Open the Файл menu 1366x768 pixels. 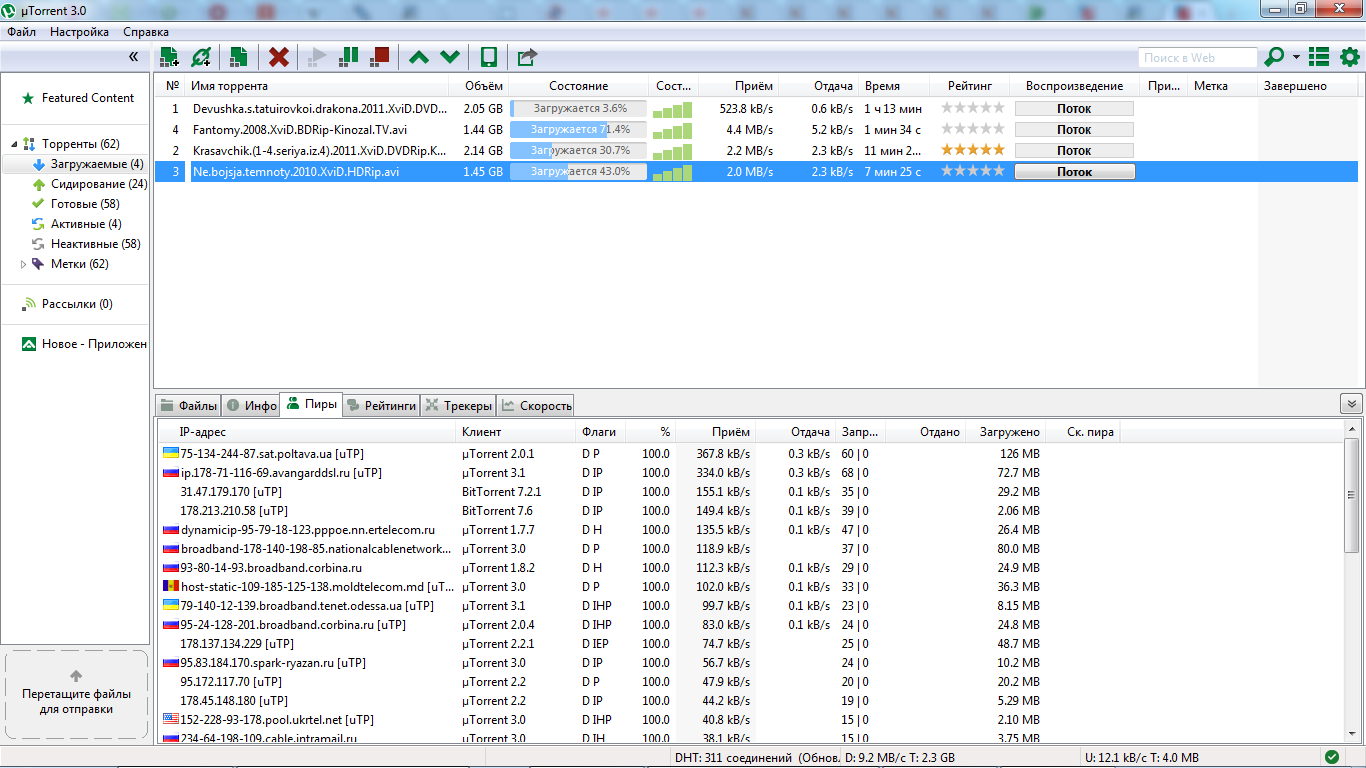[x=21, y=32]
